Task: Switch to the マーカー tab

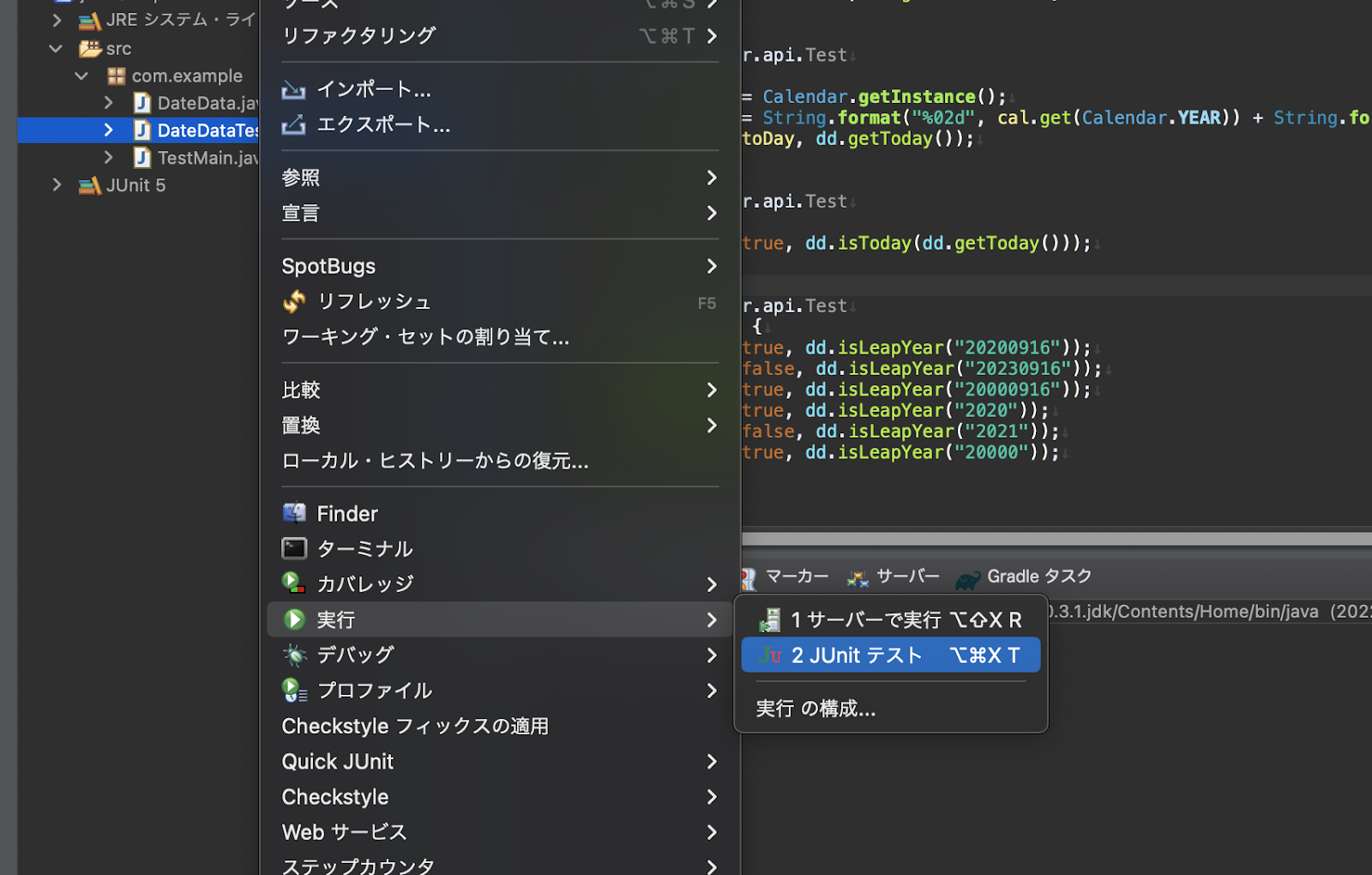Action: 796,576
